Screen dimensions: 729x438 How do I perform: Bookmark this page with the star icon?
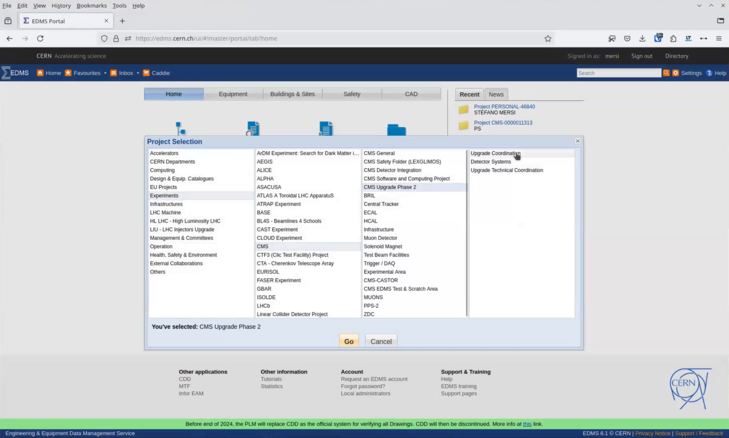point(548,39)
